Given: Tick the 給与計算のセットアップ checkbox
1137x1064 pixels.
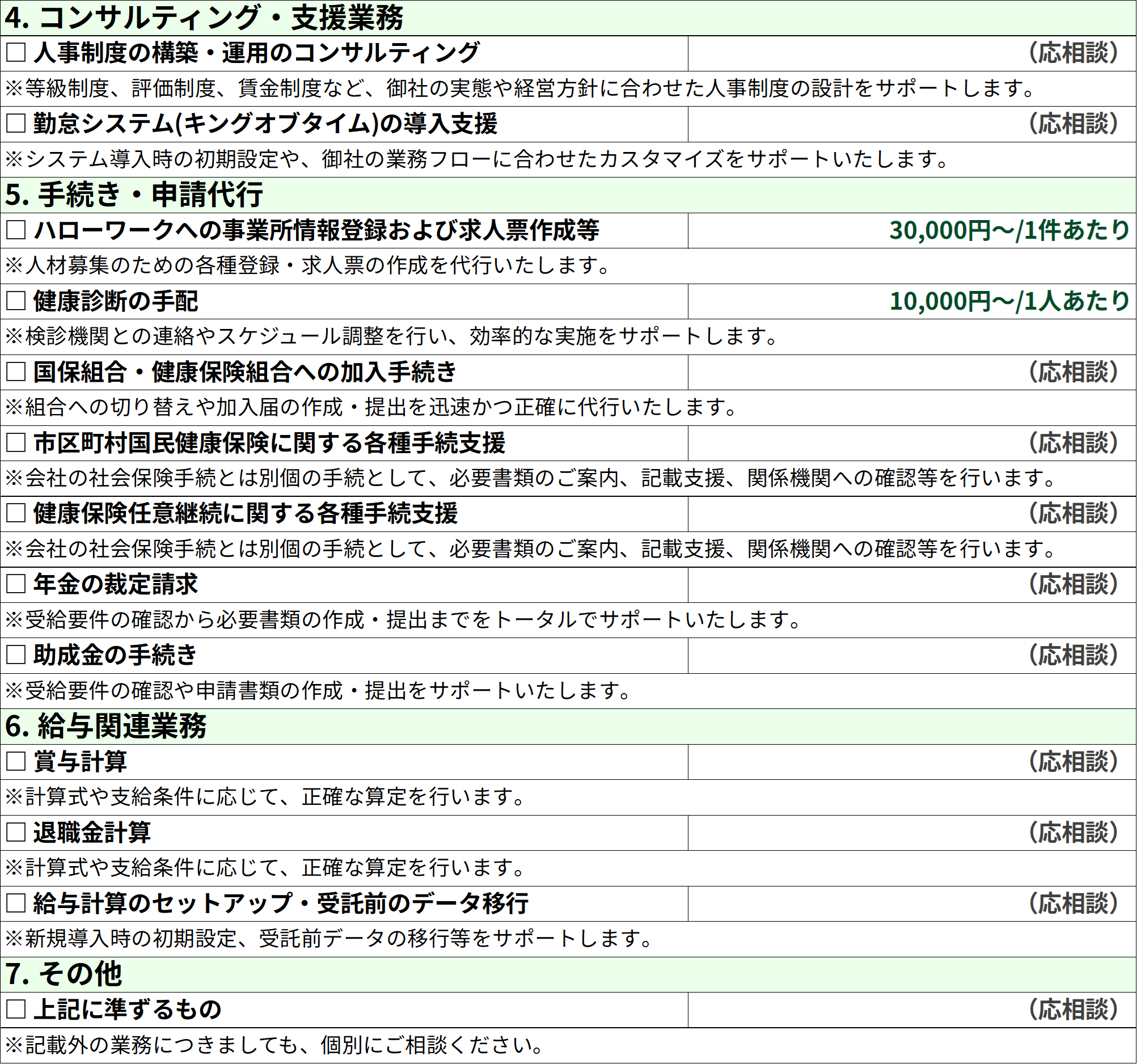Looking at the screenshot, I should click(x=16, y=903).
